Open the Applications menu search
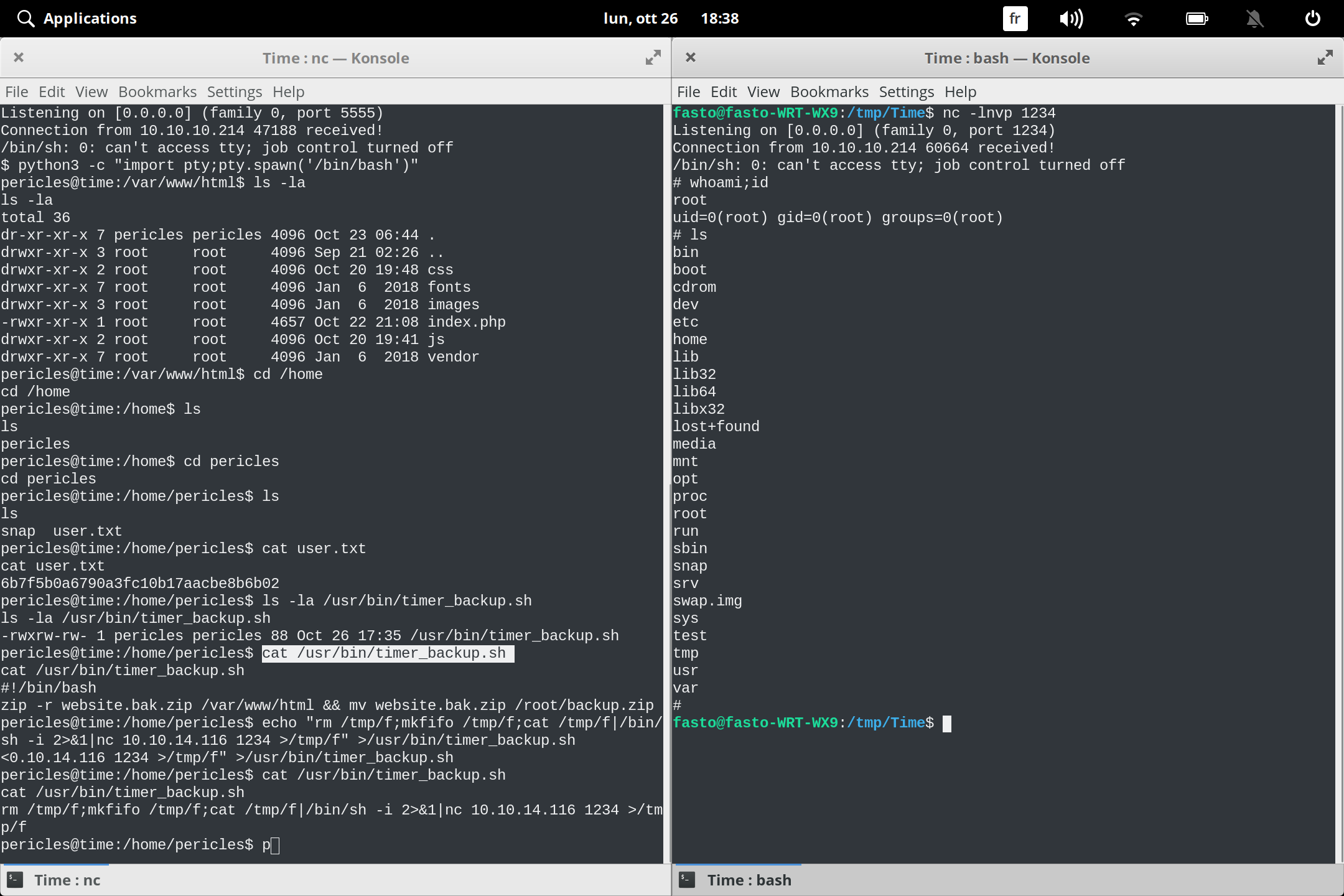 click(25, 18)
